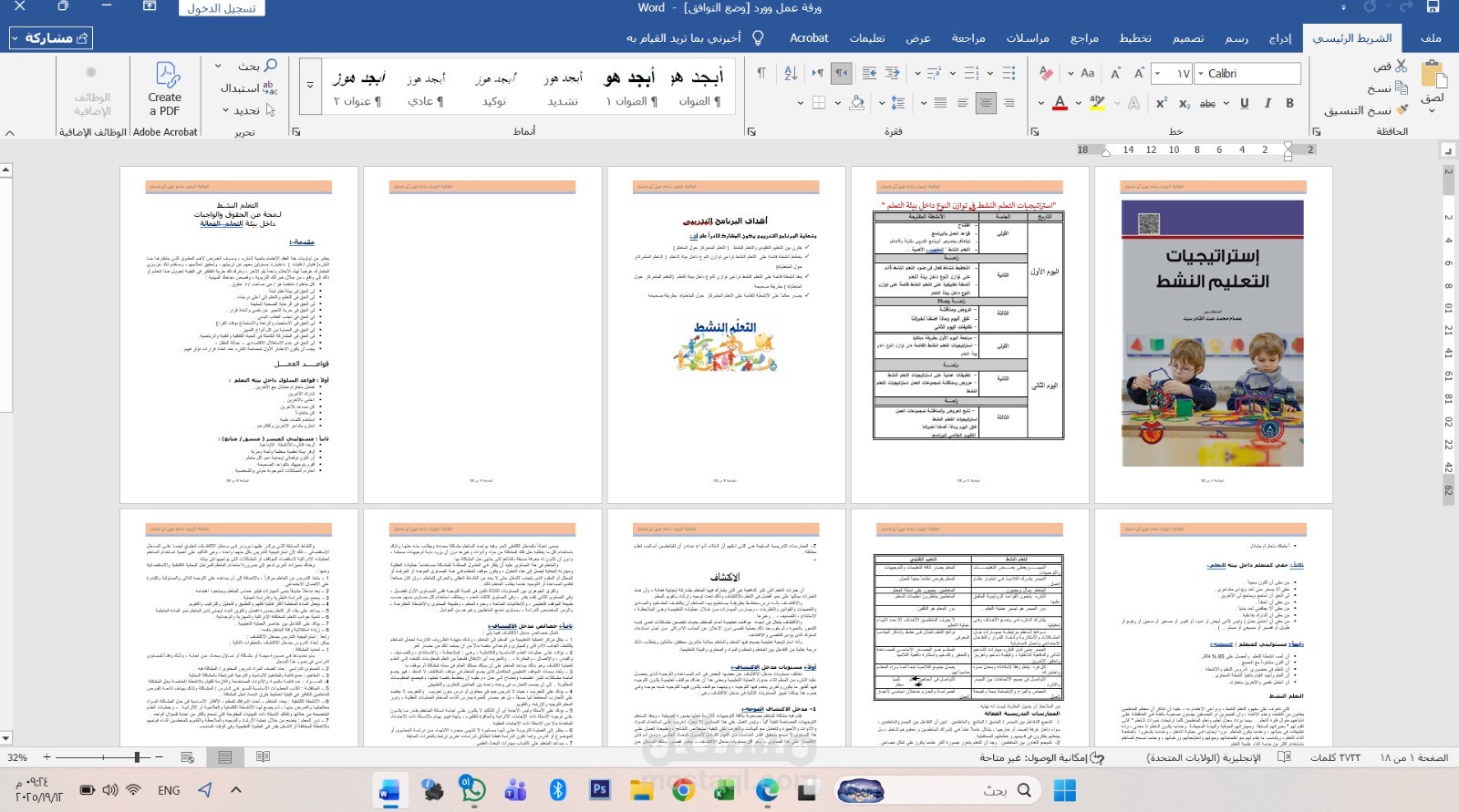Click the red font color A swatch
Image resolution: width=1459 pixels, height=812 pixels.
[x=1060, y=103]
